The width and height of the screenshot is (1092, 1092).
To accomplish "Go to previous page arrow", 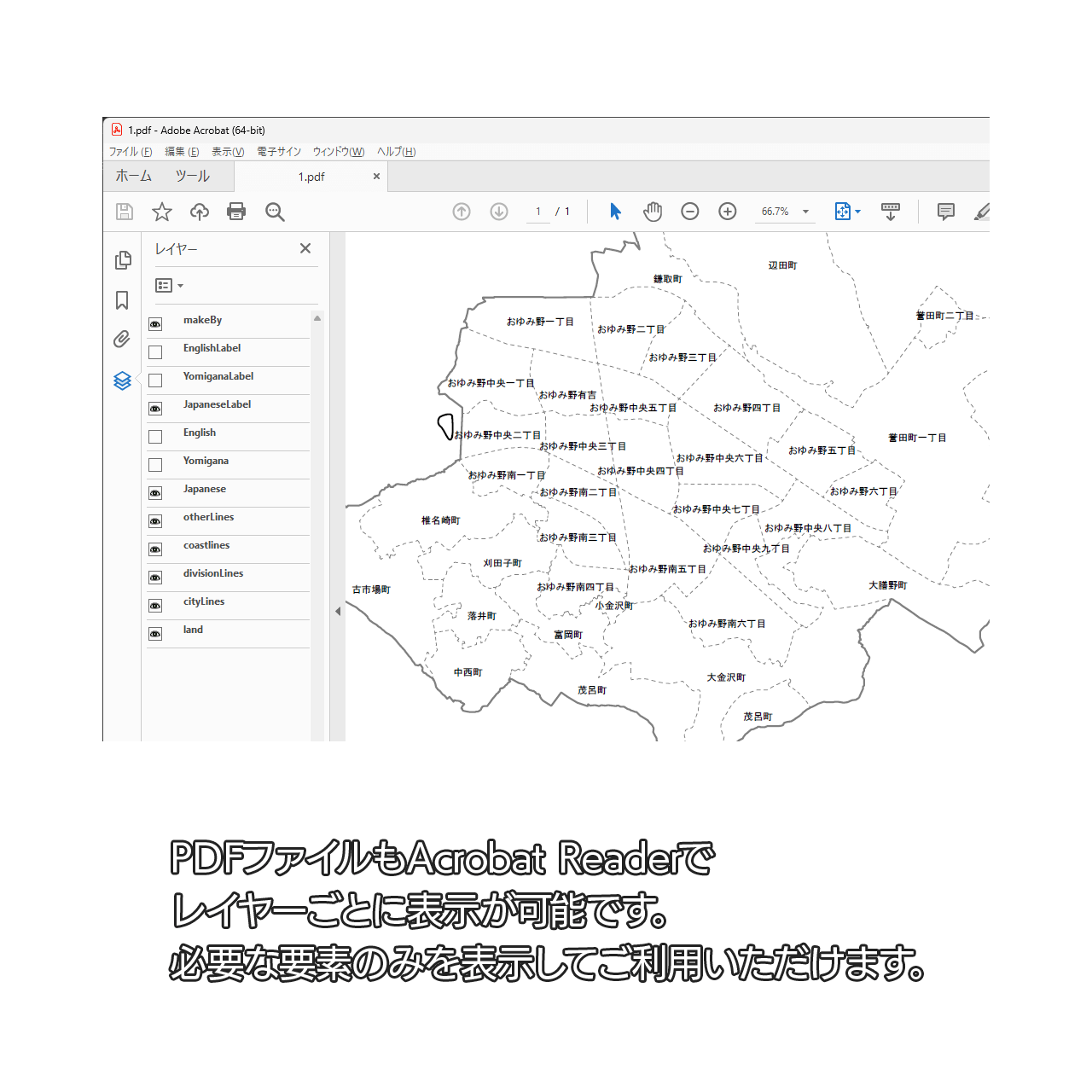I will coord(462,212).
